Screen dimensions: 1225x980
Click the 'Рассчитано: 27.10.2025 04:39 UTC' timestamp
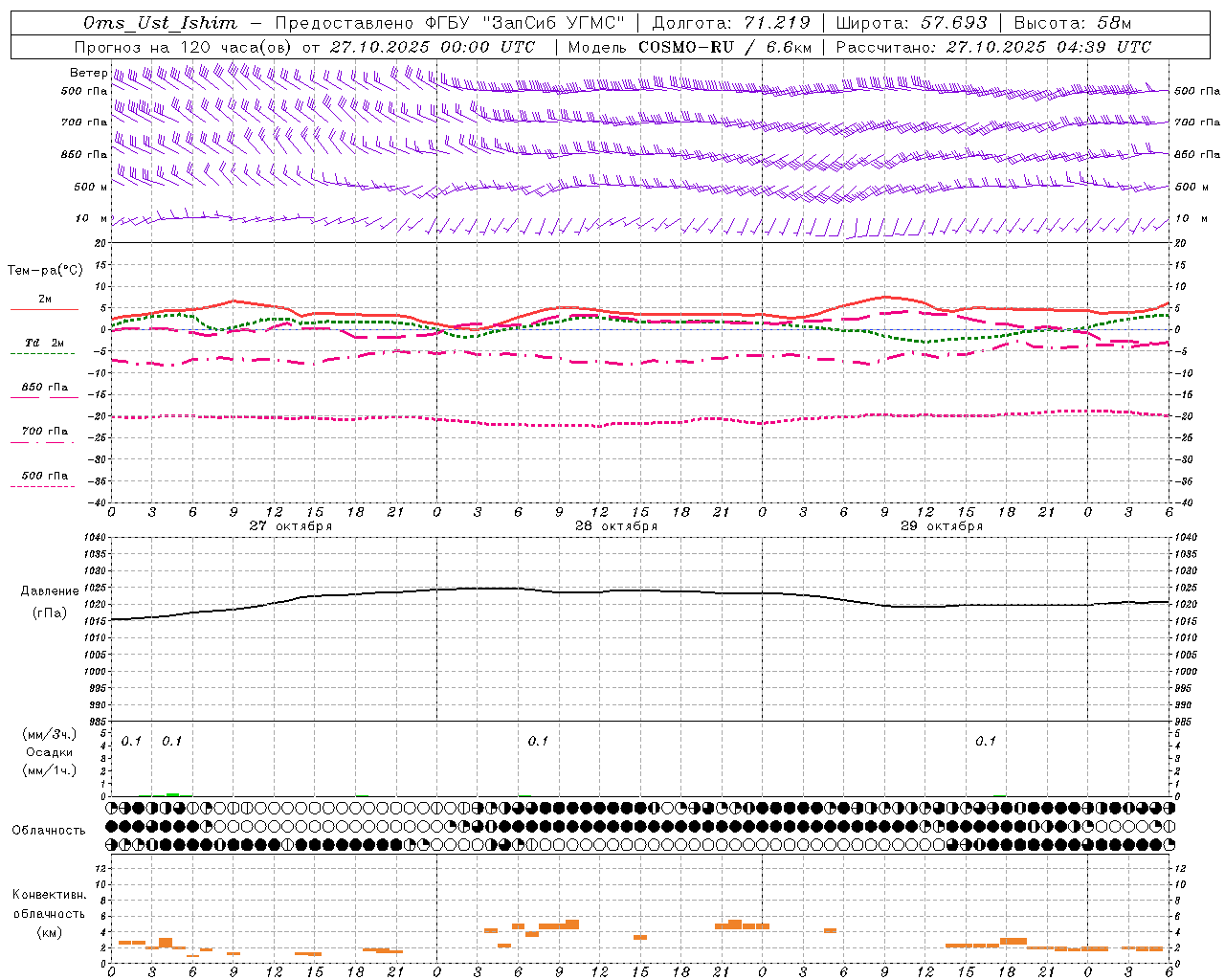pyautogui.click(x=993, y=47)
